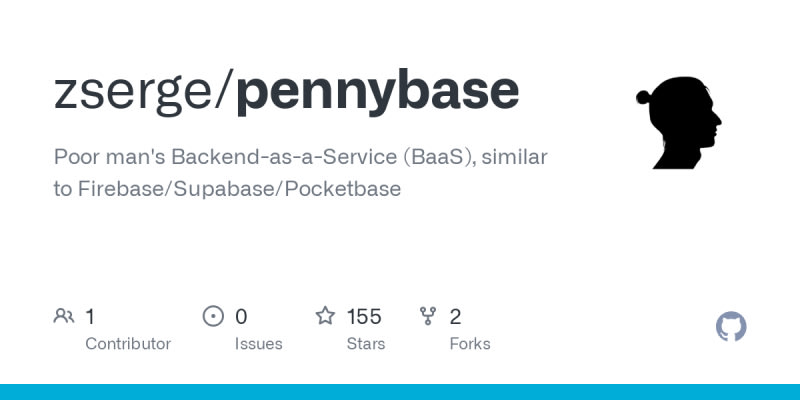Select the "Stars" label
800x400 pixels.
point(365,344)
